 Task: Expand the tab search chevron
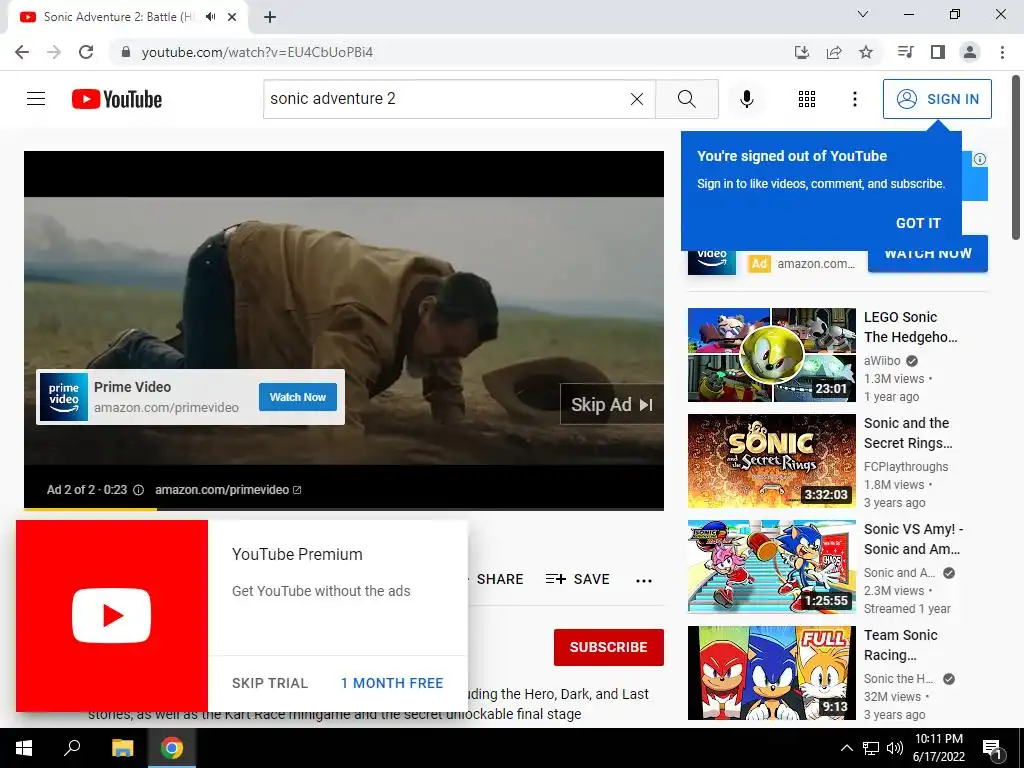tap(863, 14)
